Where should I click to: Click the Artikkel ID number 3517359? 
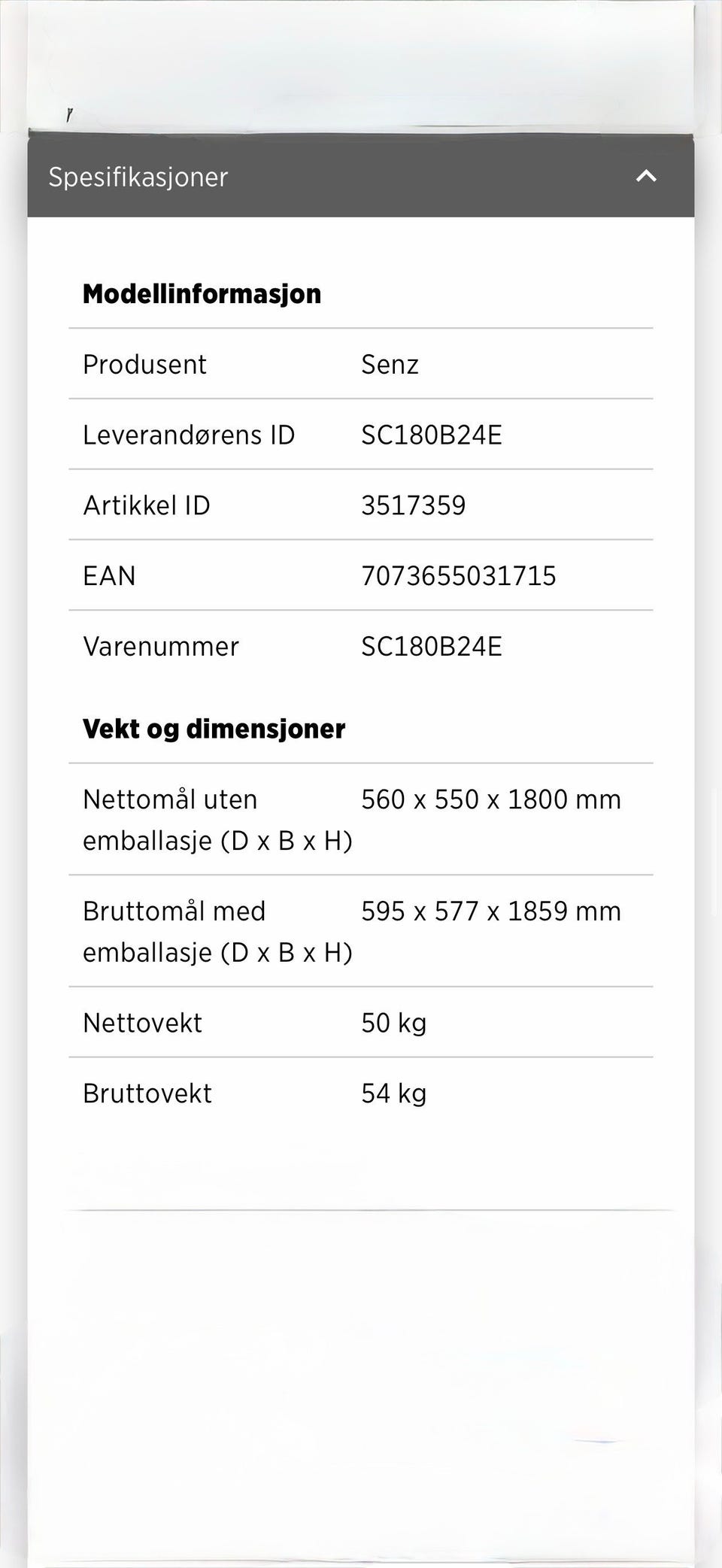coord(414,505)
